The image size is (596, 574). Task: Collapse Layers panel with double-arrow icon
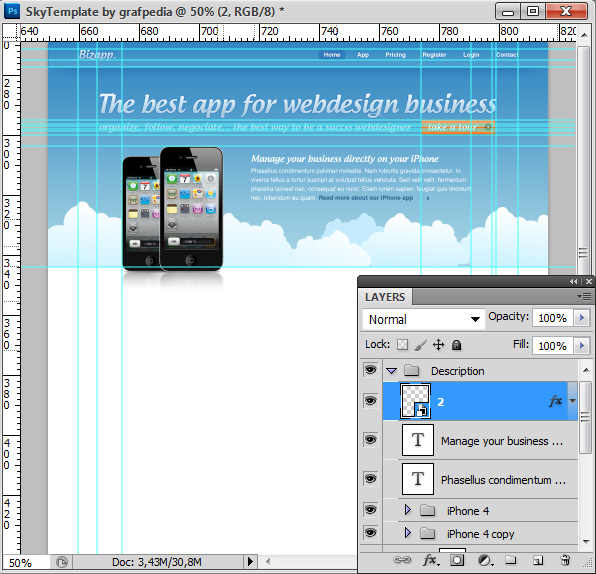[574, 282]
